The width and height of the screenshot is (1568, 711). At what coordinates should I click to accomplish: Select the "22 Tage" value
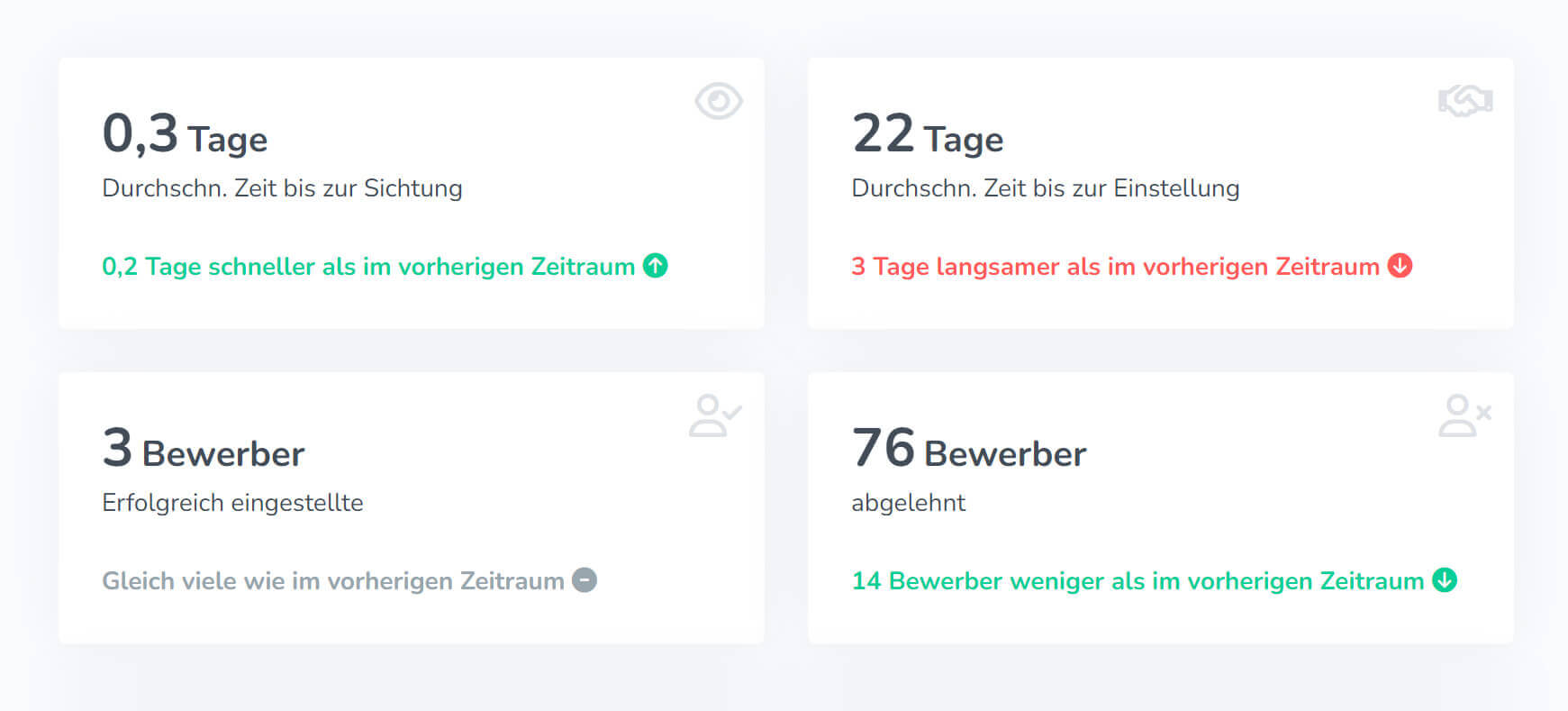coord(927,135)
